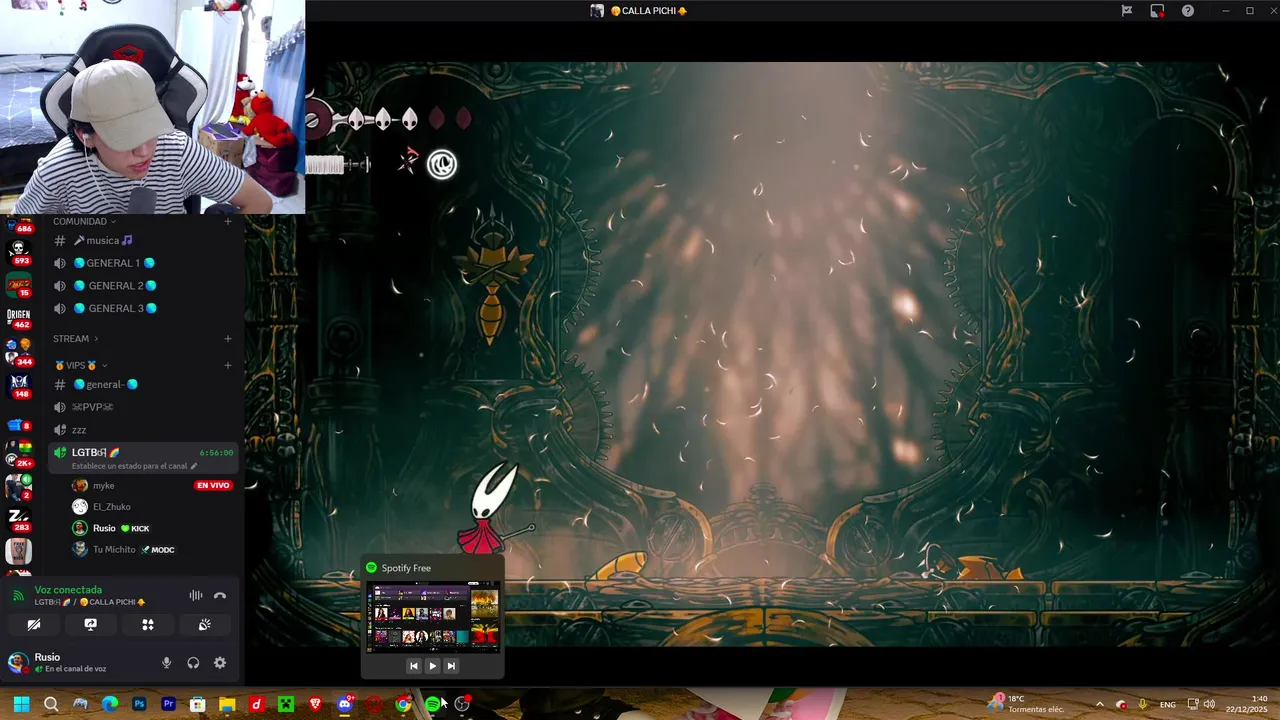
Task: Open Microsoft Store from taskbar
Action: 198,704
